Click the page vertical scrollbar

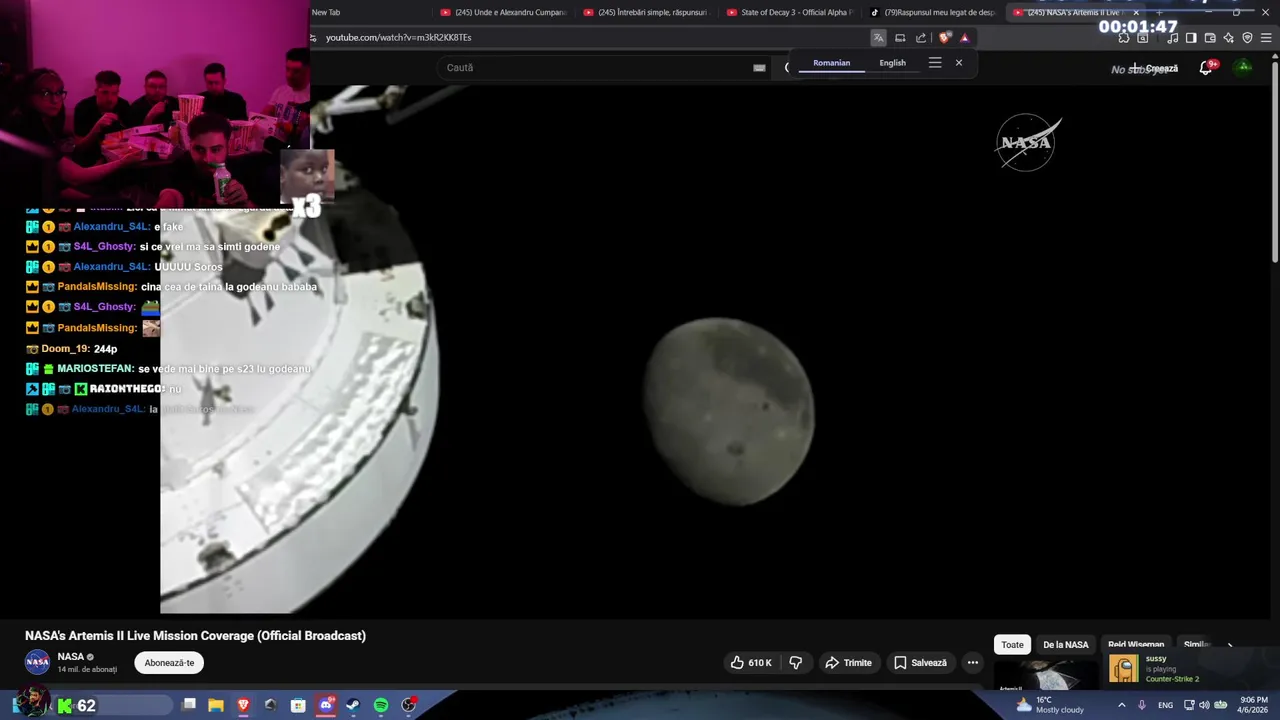1274,160
